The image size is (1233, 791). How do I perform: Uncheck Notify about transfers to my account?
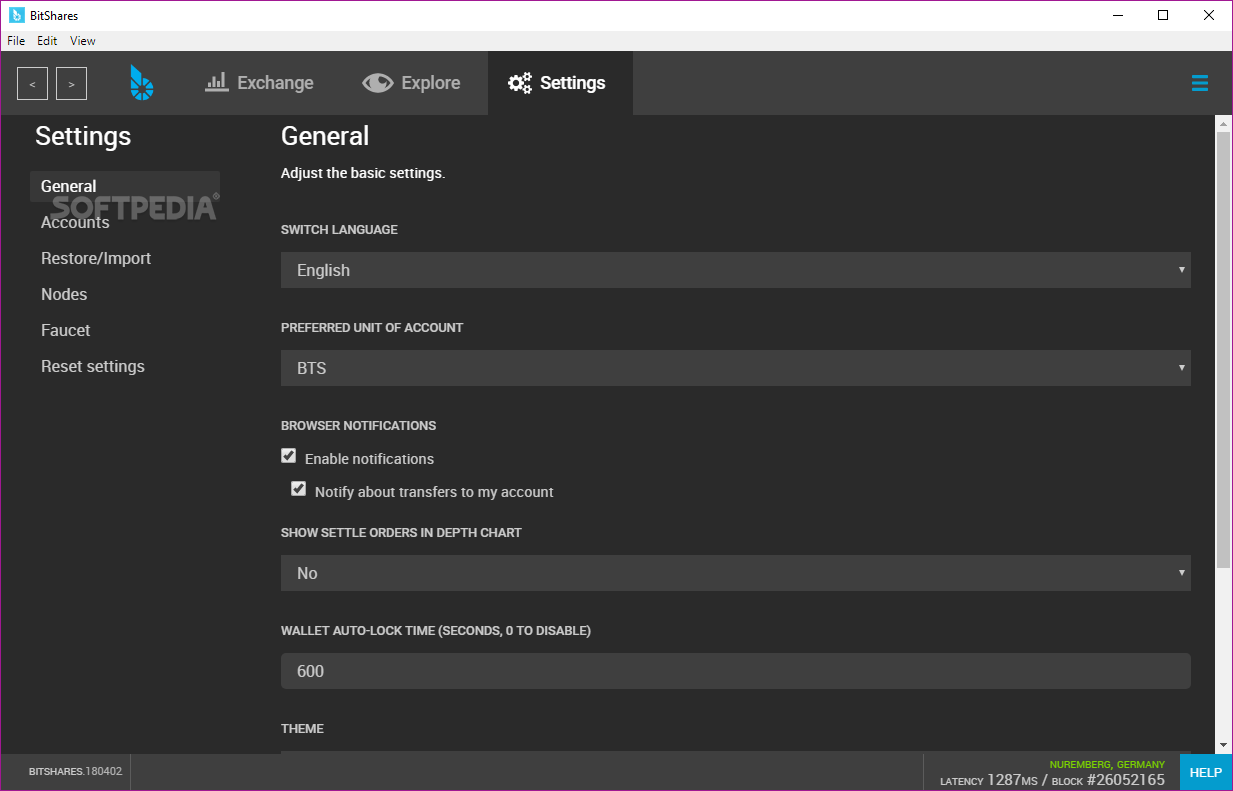[x=298, y=489]
